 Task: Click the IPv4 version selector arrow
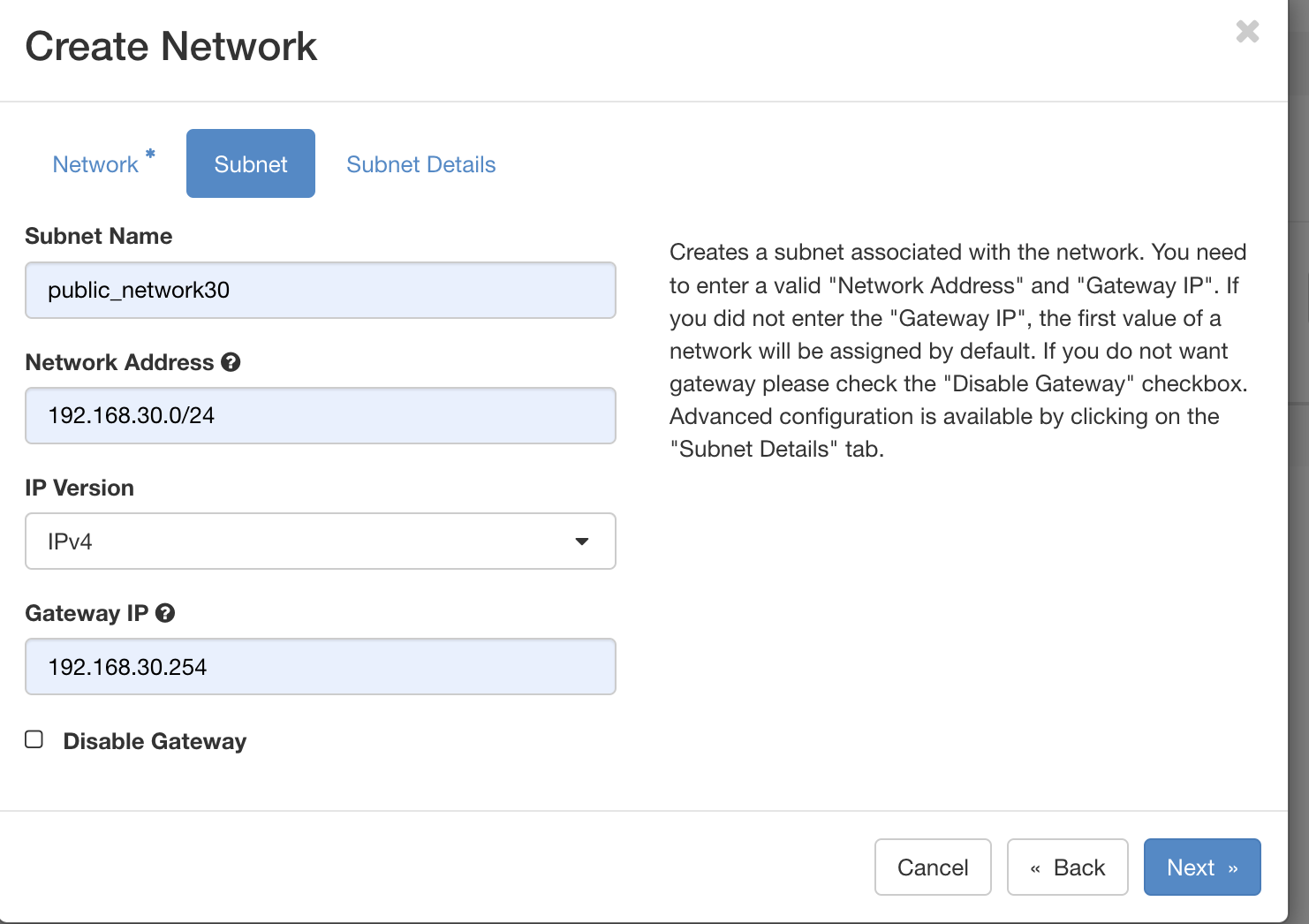582,542
